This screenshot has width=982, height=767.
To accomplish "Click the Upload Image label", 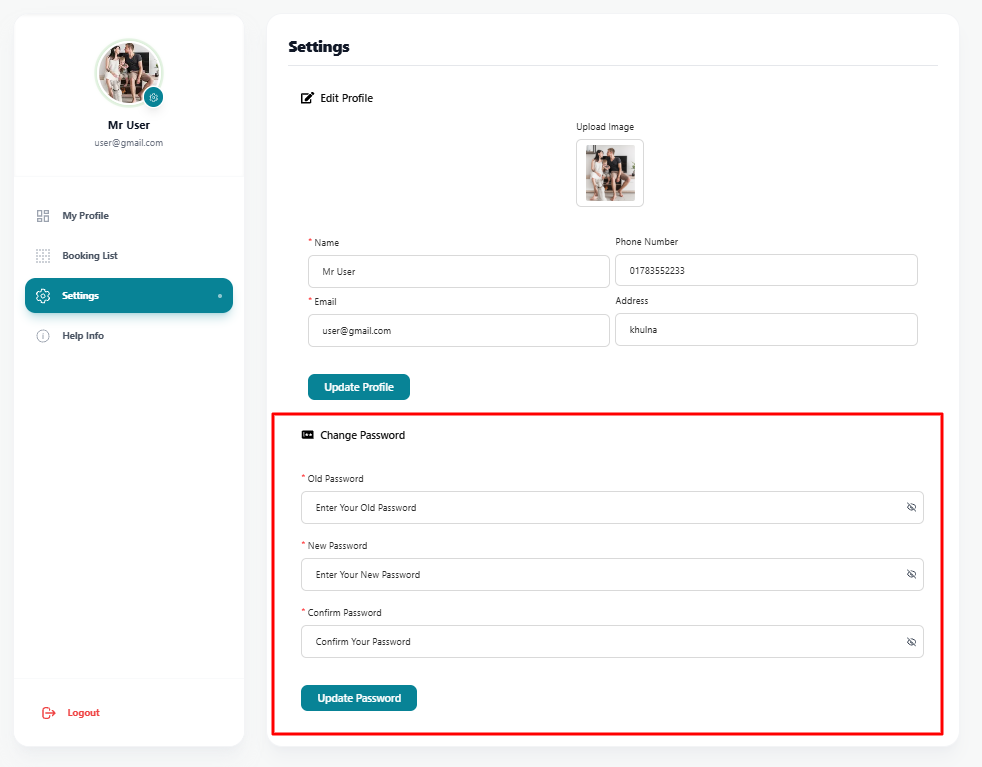I will 605,126.
